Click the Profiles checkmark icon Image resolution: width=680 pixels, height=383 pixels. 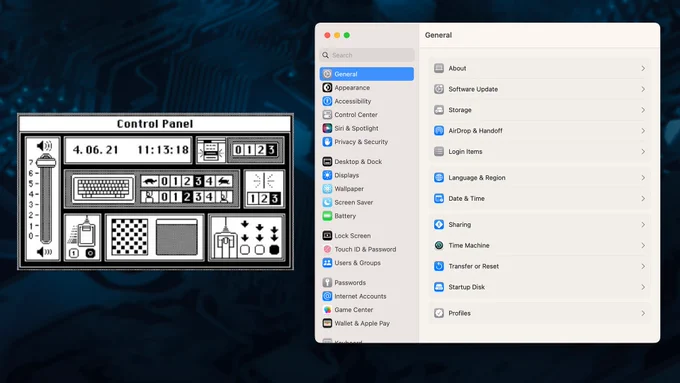click(439, 313)
